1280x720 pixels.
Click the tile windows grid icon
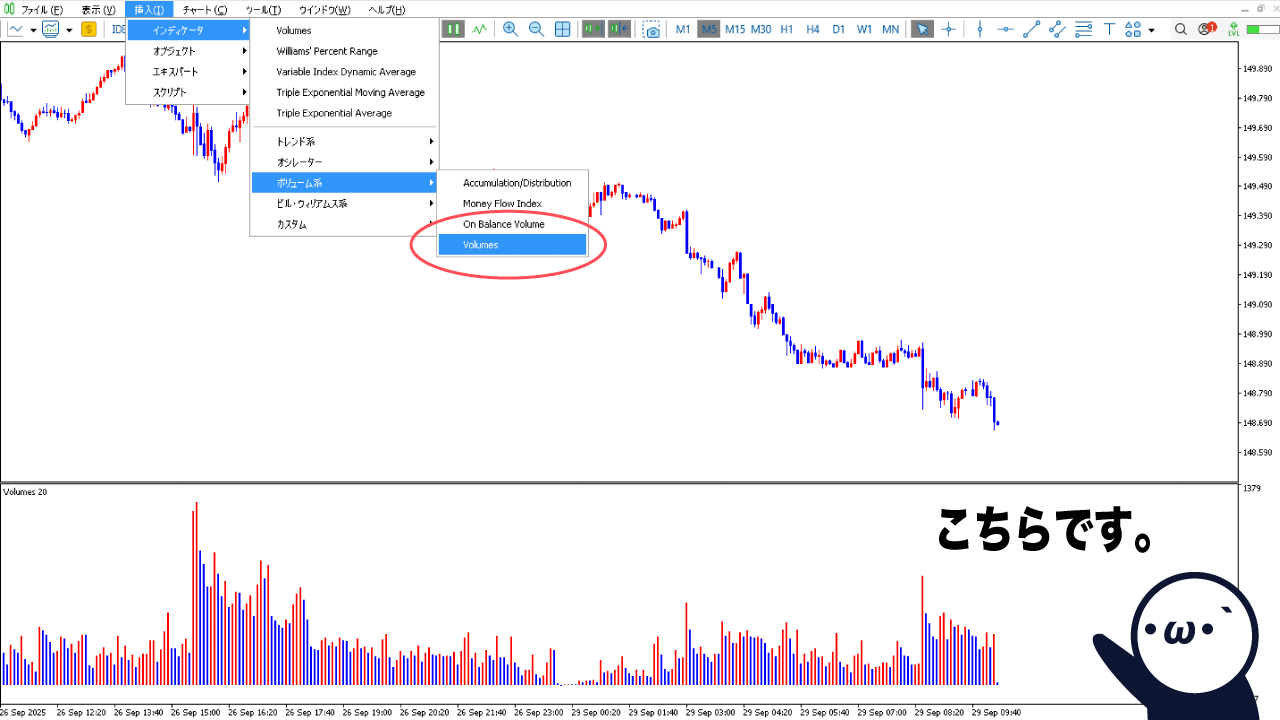point(563,29)
